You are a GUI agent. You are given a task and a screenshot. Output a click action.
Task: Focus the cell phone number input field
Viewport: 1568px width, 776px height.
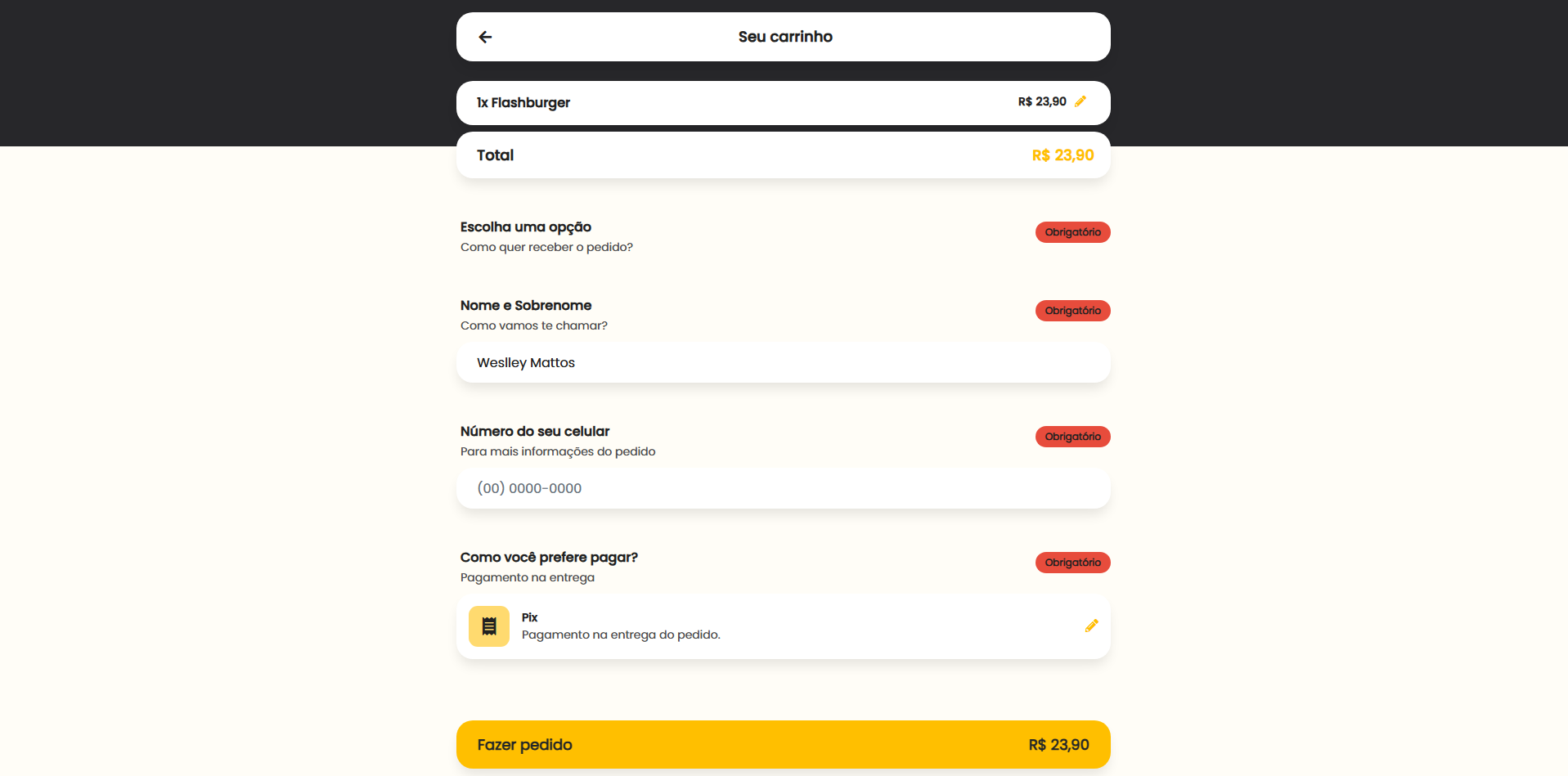[783, 488]
